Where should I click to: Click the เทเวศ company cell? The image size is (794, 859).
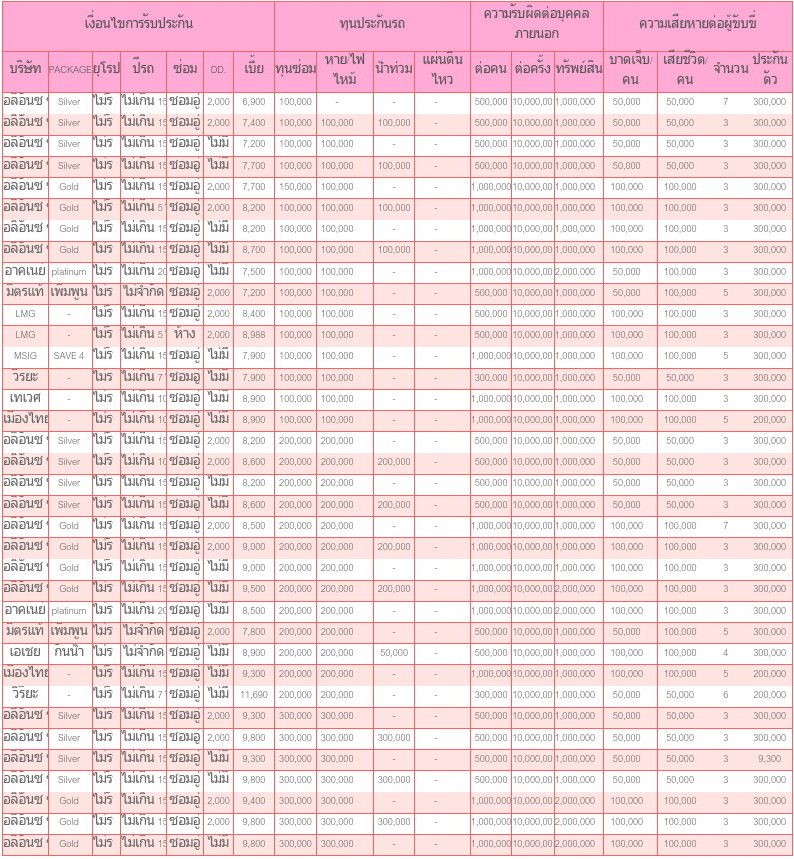click(x=25, y=398)
